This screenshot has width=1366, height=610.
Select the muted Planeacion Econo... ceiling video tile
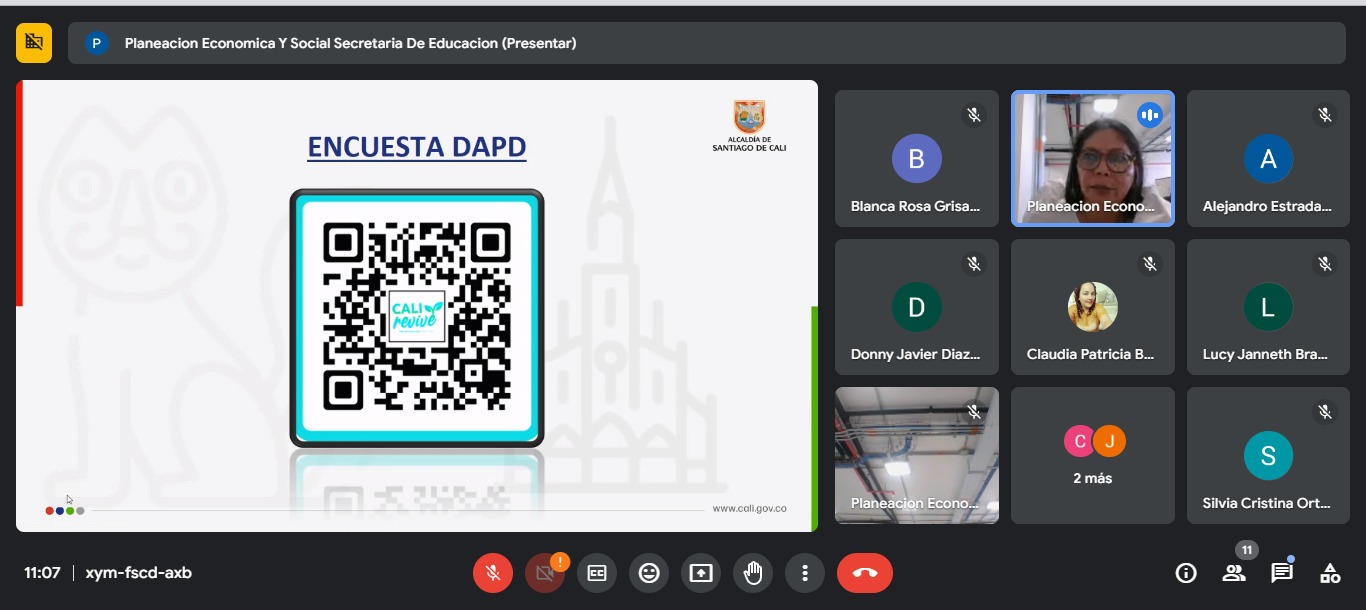917,455
